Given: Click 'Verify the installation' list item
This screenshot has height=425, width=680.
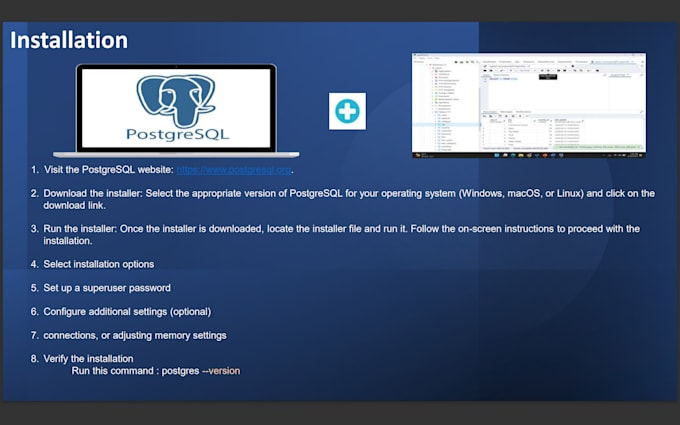Looking at the screenshot, I should click(x=88, y=359).
